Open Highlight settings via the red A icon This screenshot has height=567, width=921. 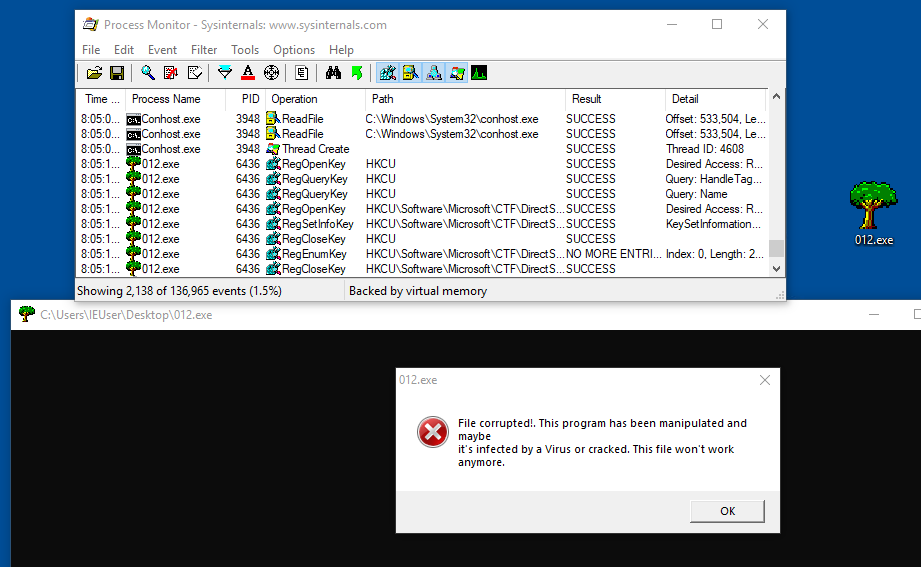click(x=248, y=73)
